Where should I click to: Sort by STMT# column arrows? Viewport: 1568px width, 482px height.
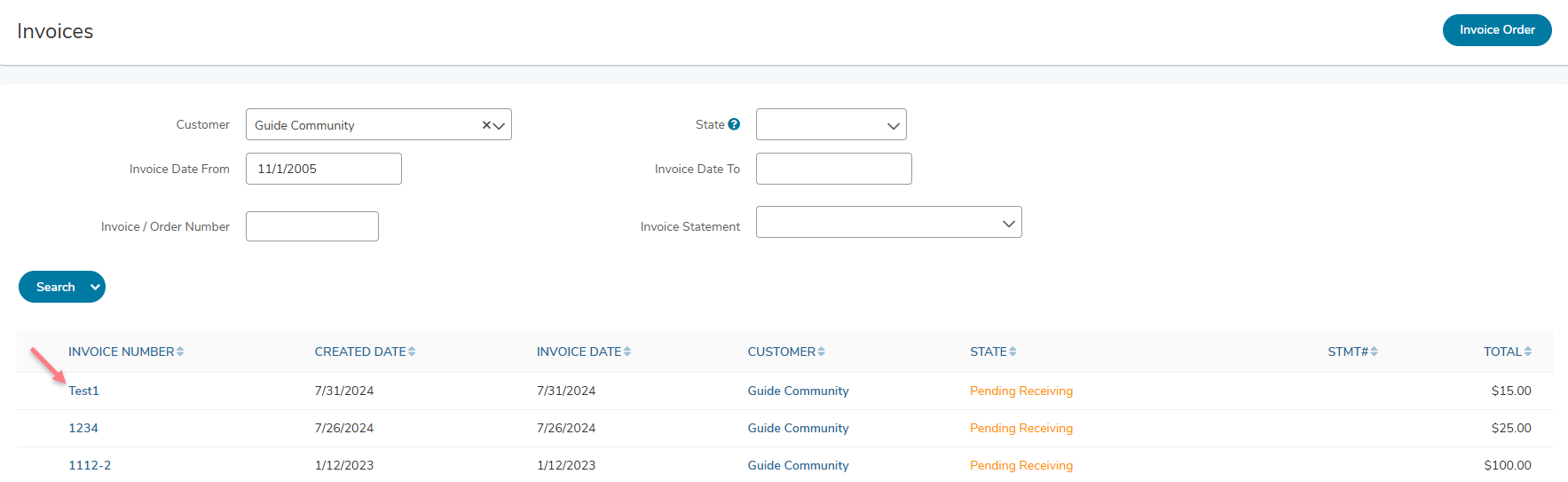tap(1375, 352)
